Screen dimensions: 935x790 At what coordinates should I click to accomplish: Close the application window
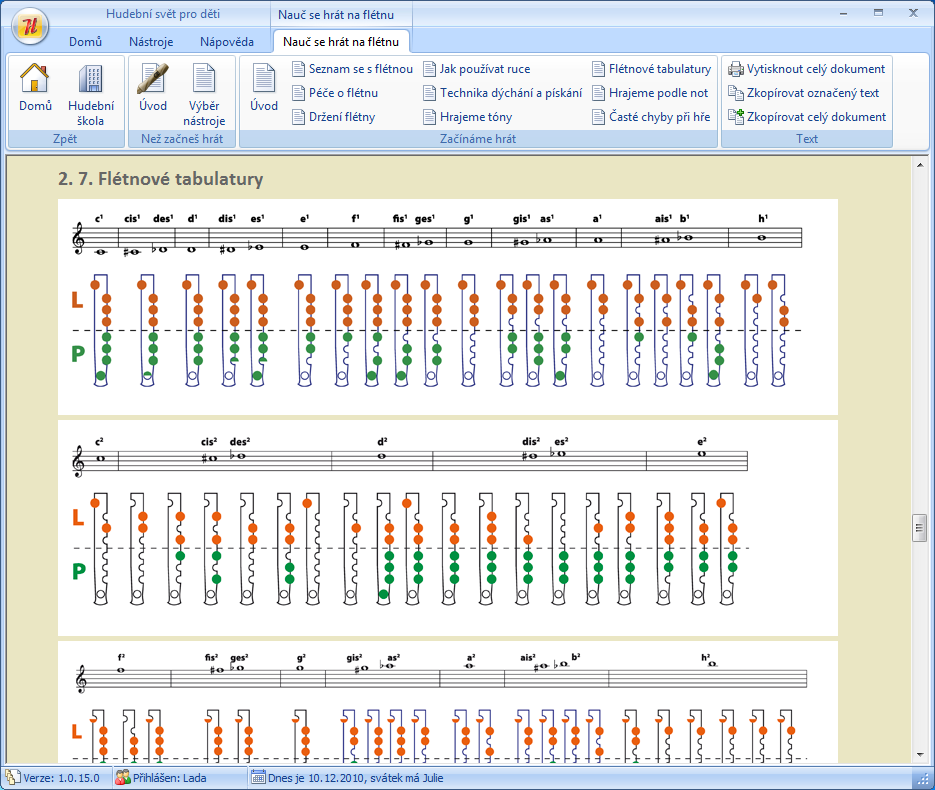click(x=913, y=13)
